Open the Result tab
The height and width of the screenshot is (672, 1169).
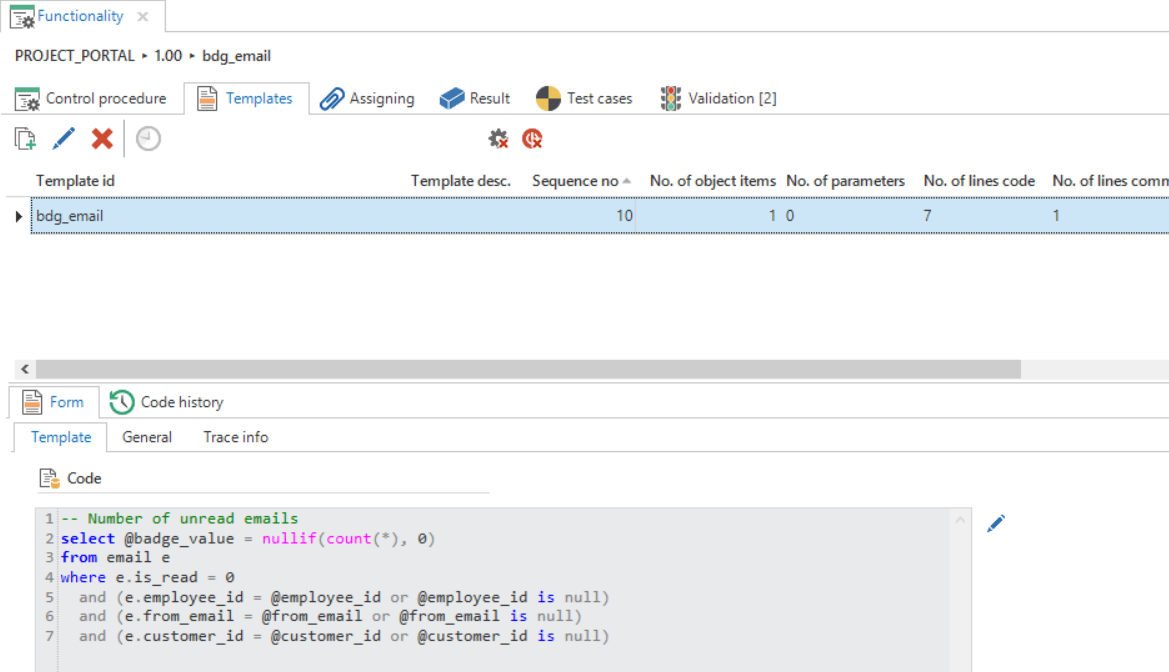[x=476, y=98]
